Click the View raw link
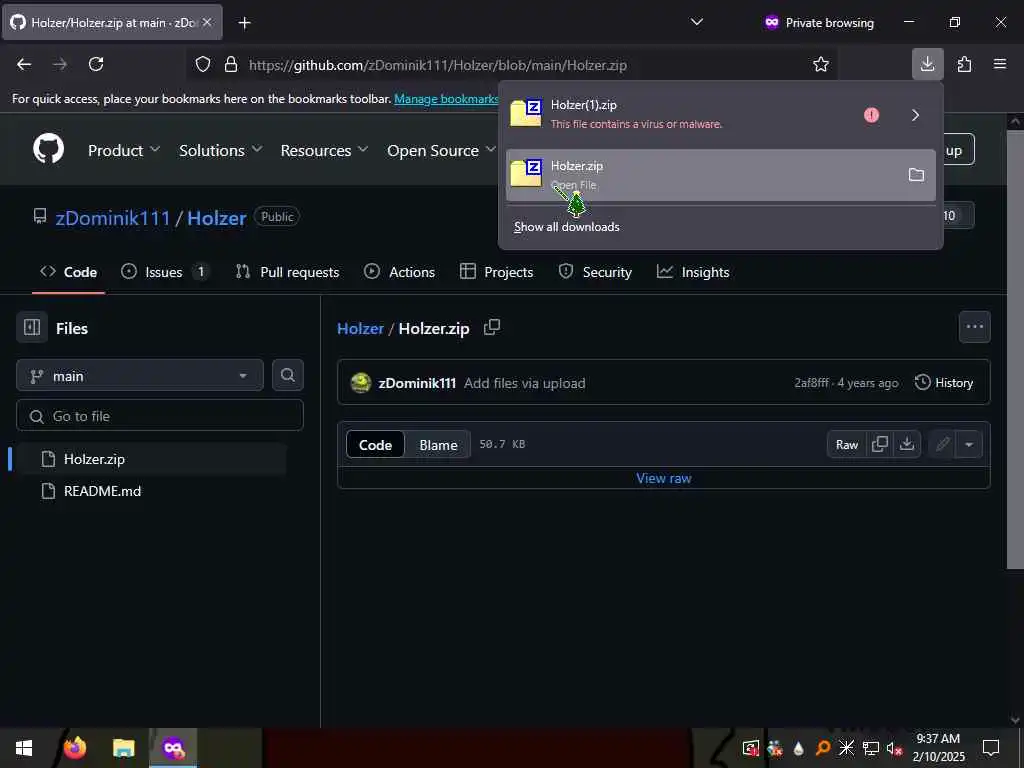Viewport: 1024px width, 768px height. pyautogui.click(x=664, y=477)
